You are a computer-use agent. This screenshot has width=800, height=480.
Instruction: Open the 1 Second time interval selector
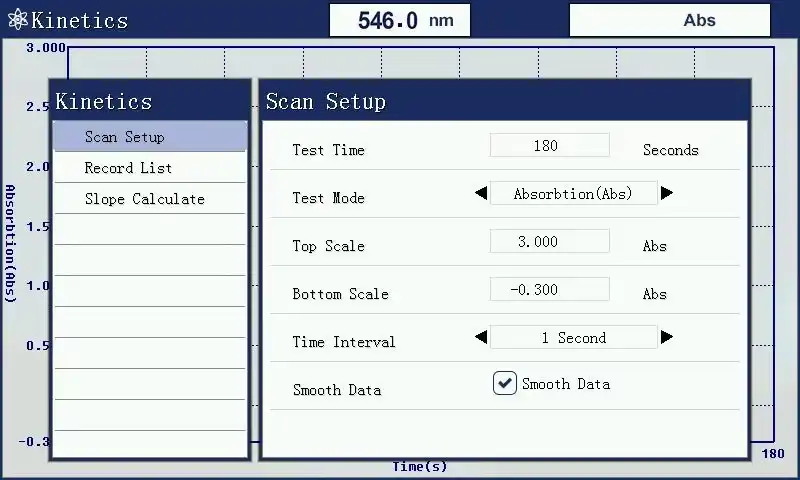573,338
